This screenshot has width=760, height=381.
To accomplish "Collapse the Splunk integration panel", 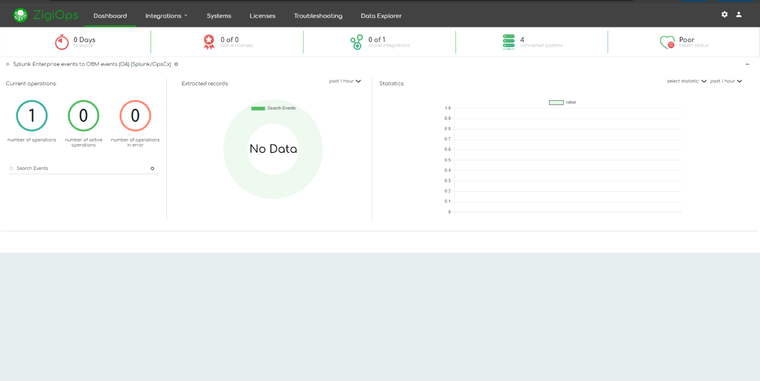I will (747, 64).
